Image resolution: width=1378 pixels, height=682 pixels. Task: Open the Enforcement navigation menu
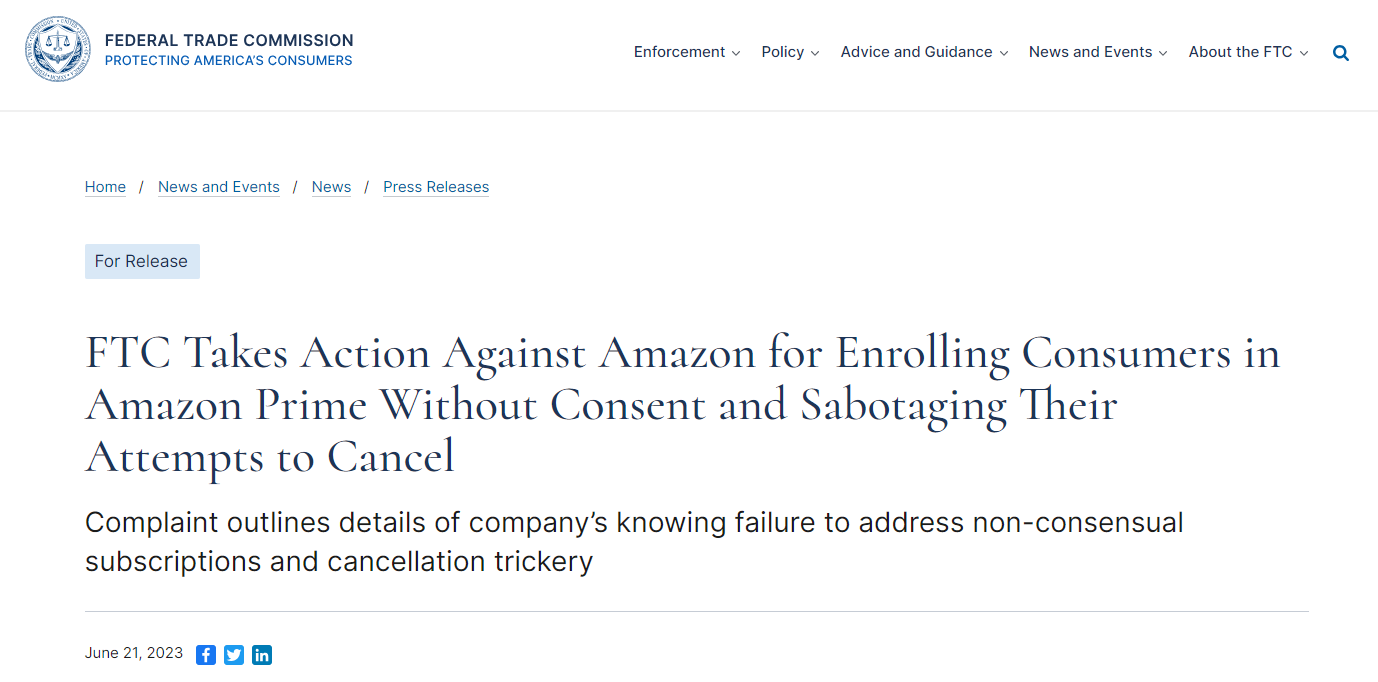click(679, 52)
